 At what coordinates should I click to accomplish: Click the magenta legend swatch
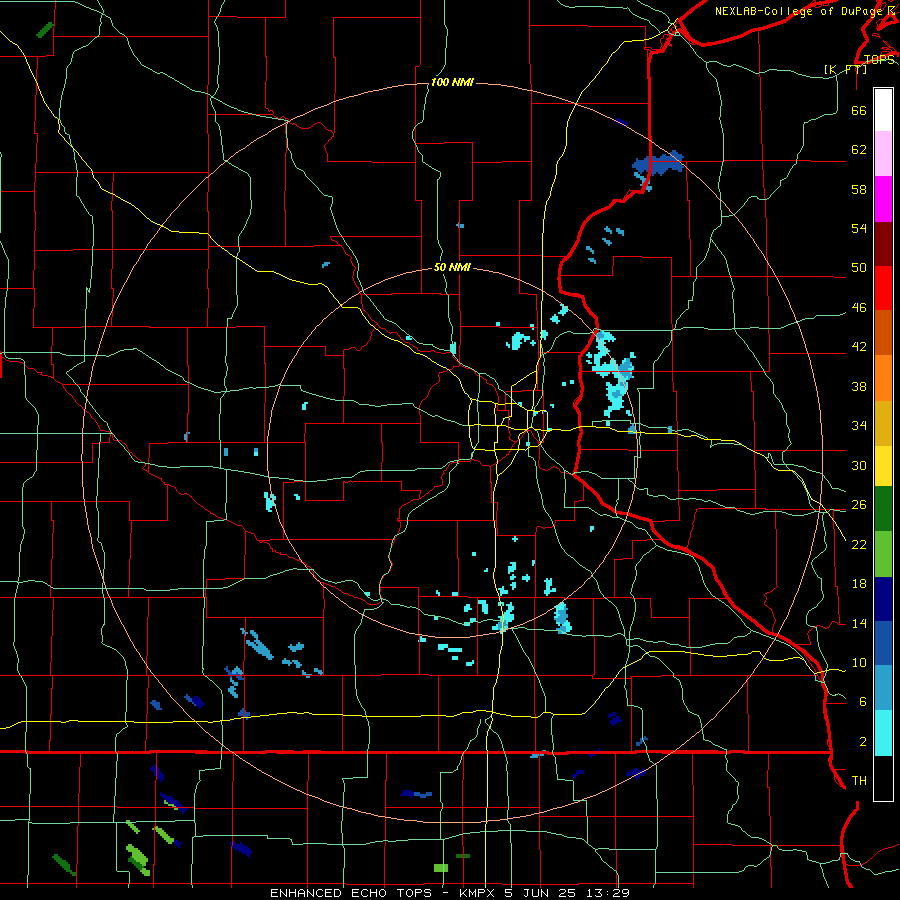click(x=883, y=199)
